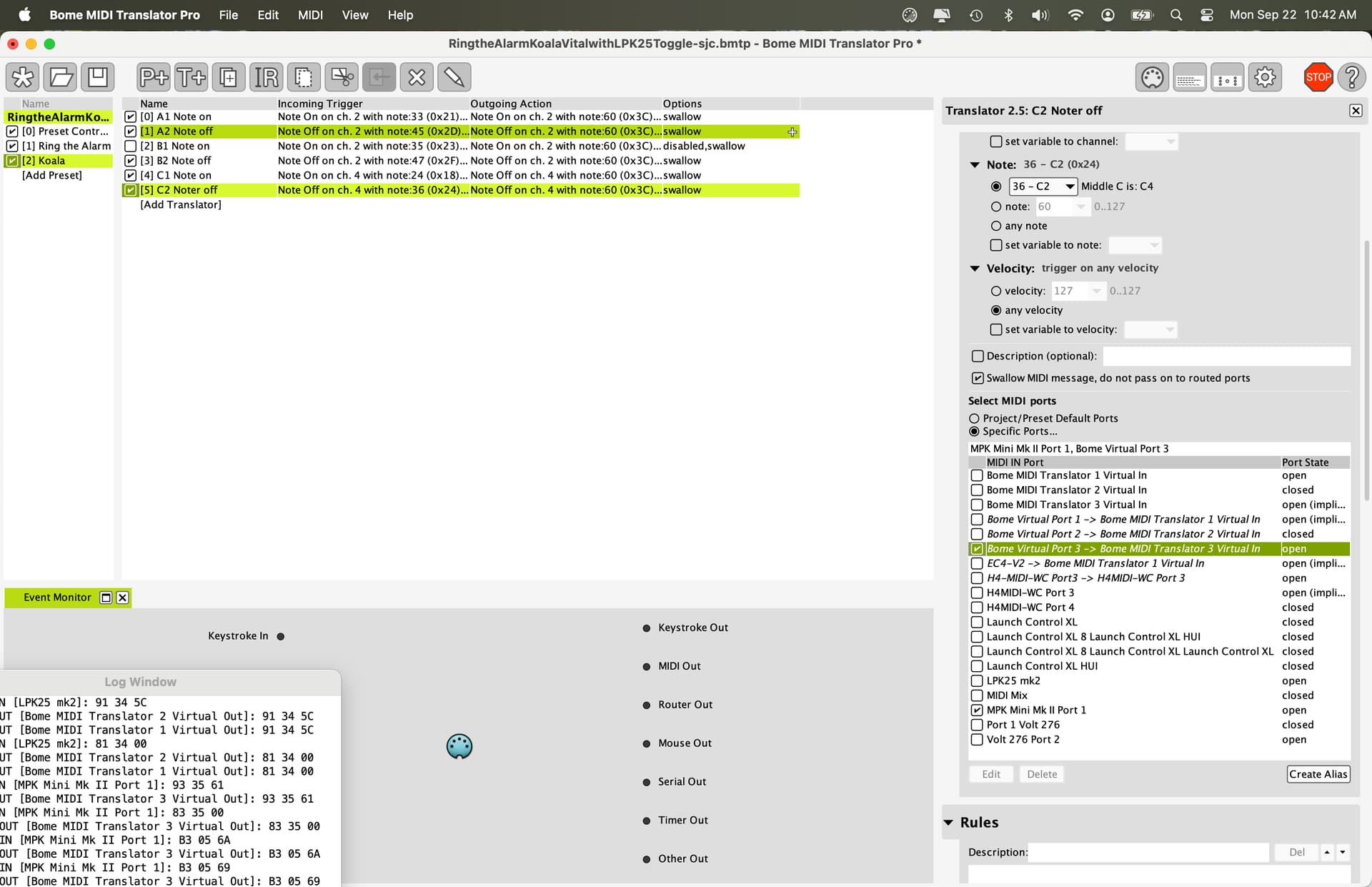
Task: Open the Bome MIDI Translator Pro app menu
Action: [x=124, y=15]
